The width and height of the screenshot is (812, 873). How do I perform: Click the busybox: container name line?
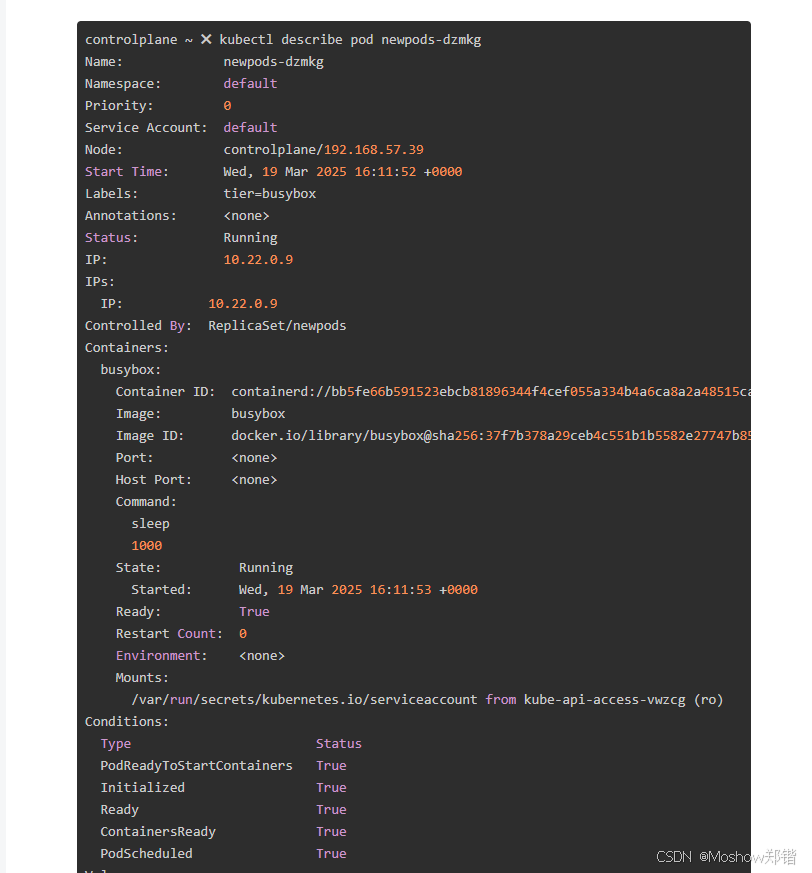(130, 370)
